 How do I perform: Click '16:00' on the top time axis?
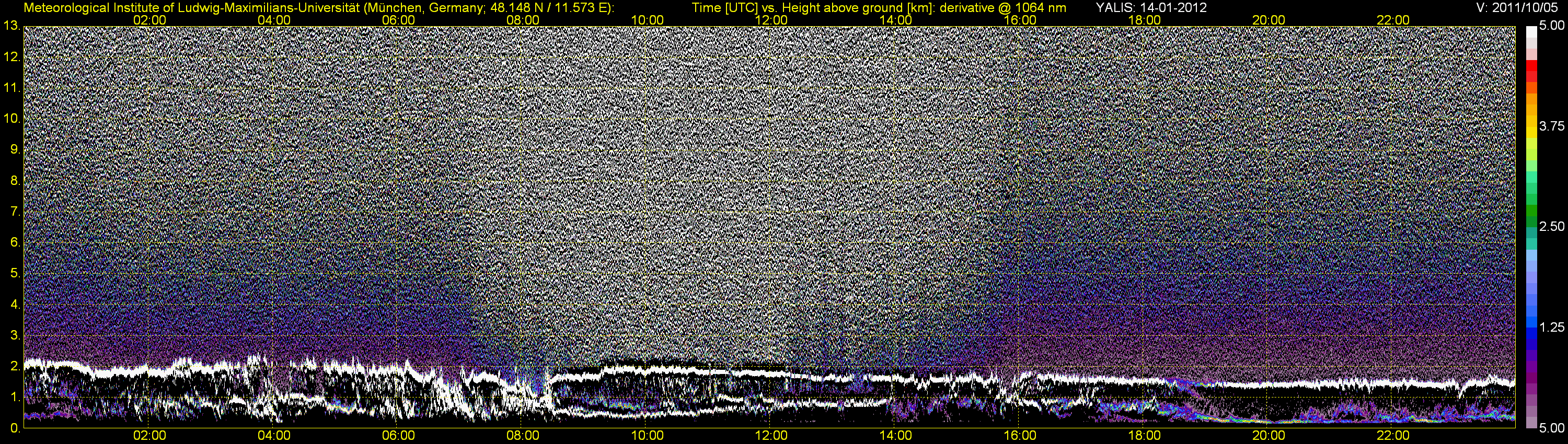click(1020, 20)
